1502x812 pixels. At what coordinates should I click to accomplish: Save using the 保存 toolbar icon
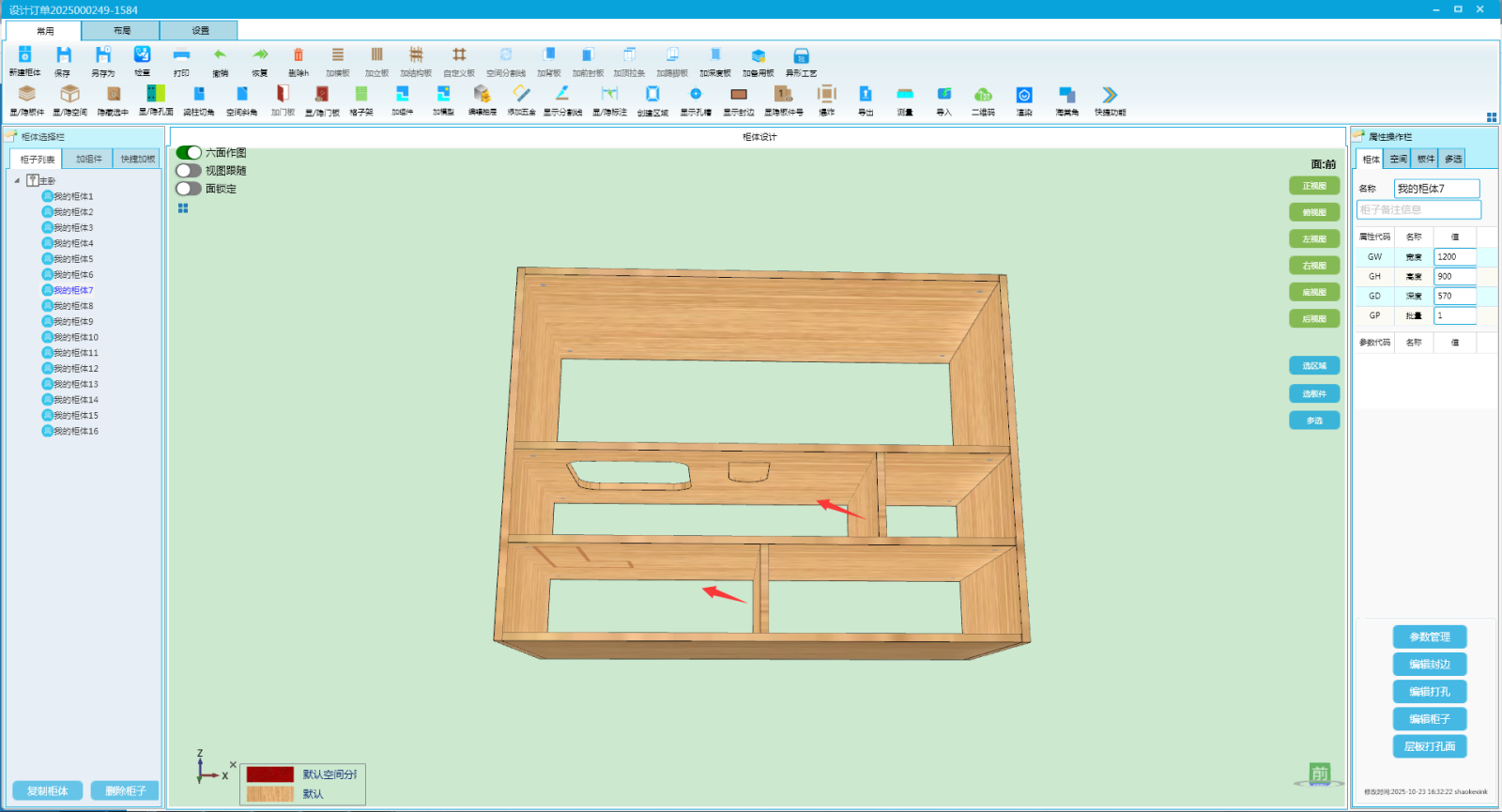pyautogui.click(x=63, y=56)
